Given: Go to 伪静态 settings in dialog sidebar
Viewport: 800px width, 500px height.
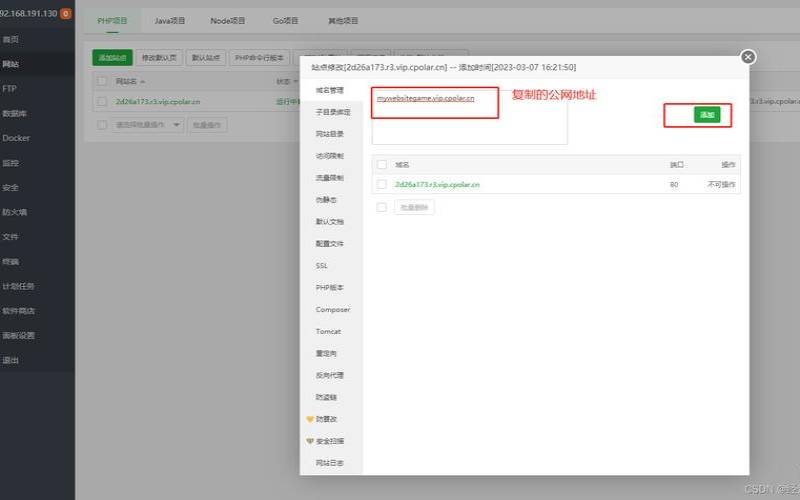Looking at the screenshot, I should (325, 200).
